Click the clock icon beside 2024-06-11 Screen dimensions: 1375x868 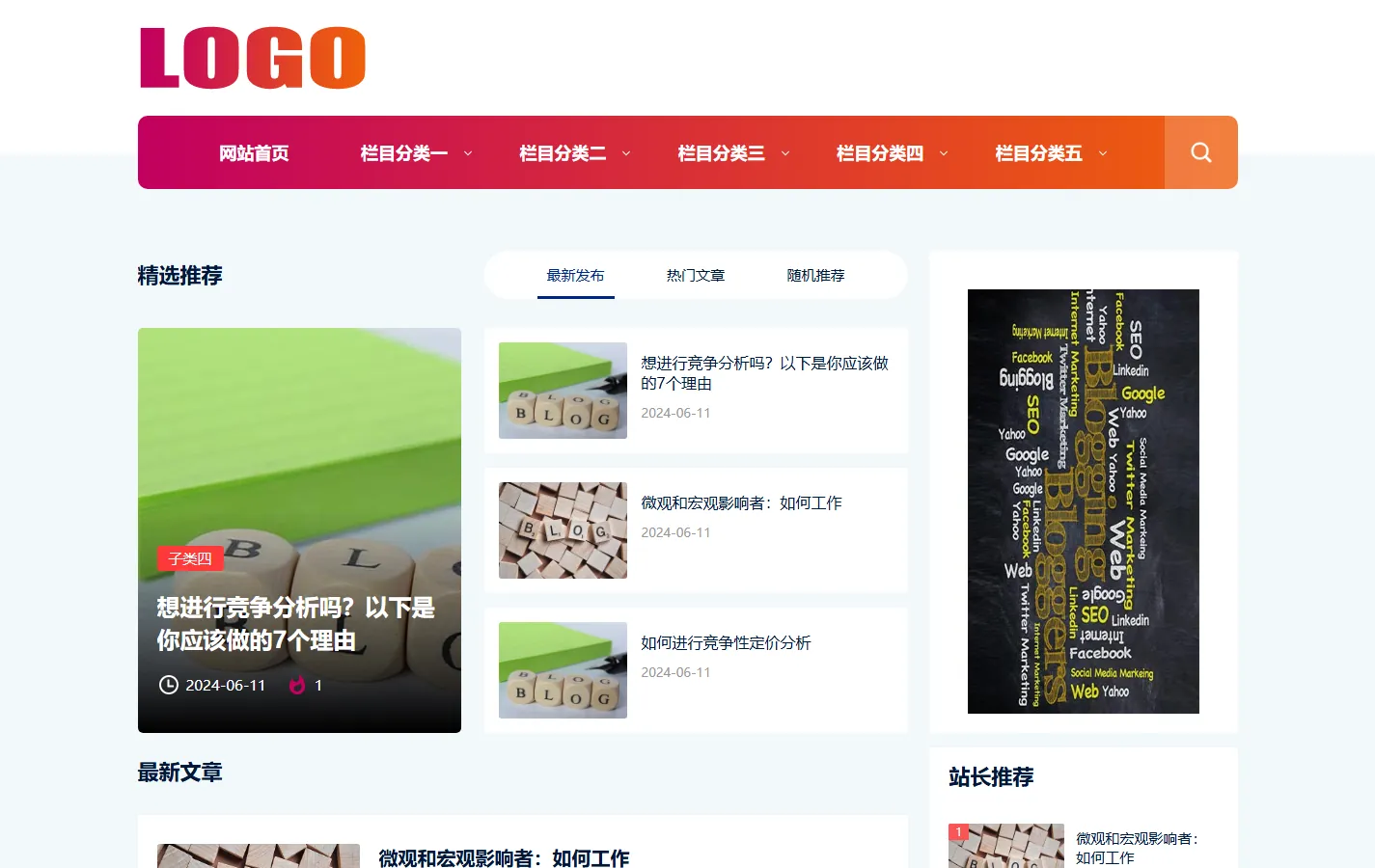click(169, 685)
